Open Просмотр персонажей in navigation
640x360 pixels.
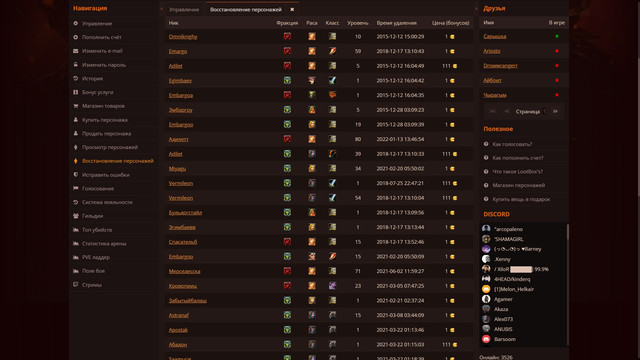coord(110,147)
